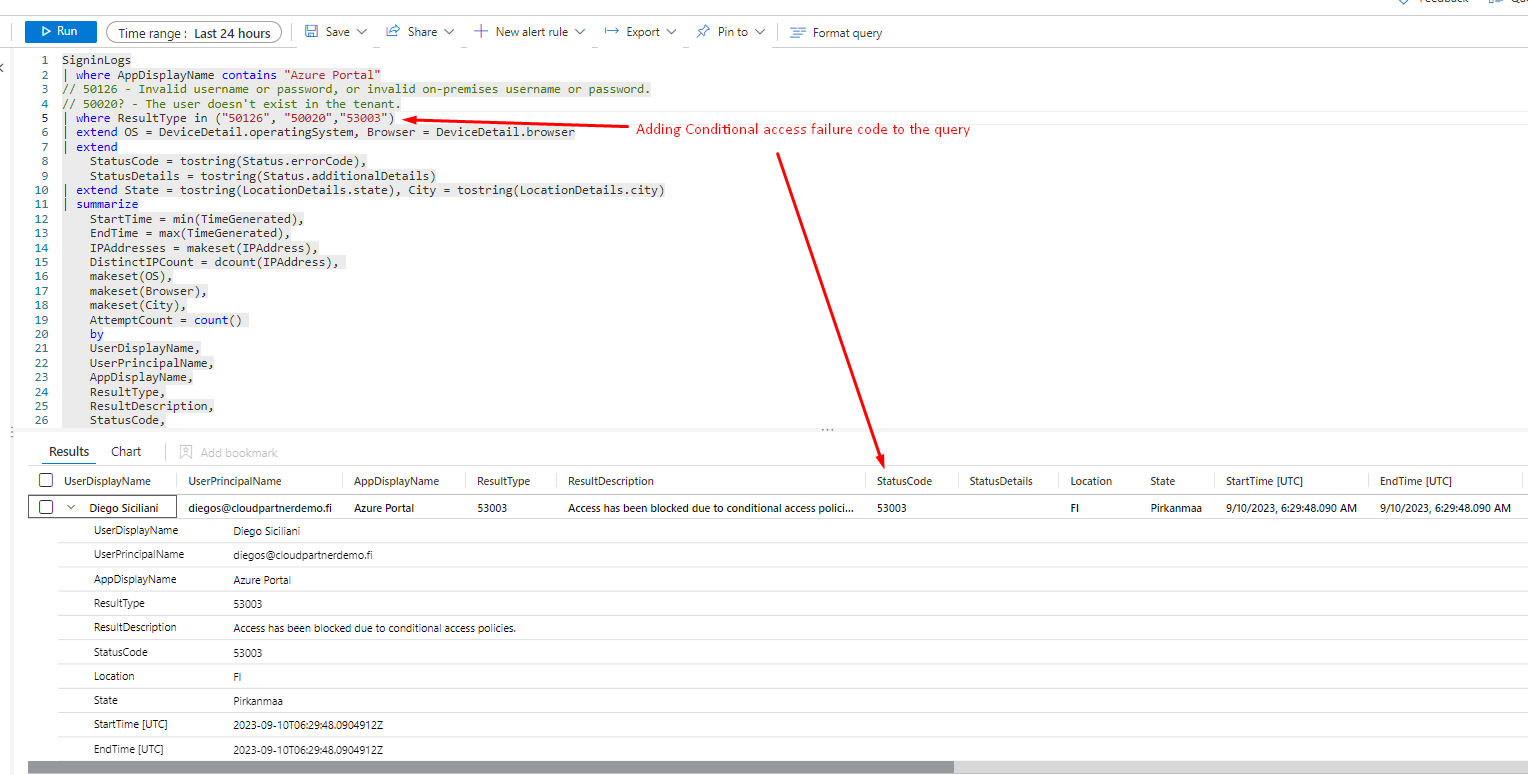Check the Diego Siciliani row checkbox
The width and height of the screenshot is (1528, 775).
tap(46, 508)
